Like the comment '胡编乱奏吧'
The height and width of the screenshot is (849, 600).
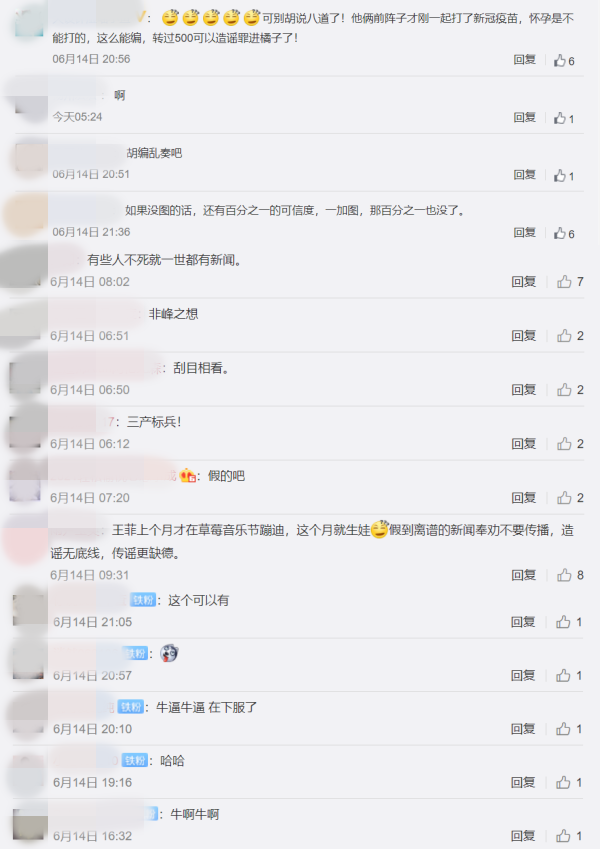563,175
